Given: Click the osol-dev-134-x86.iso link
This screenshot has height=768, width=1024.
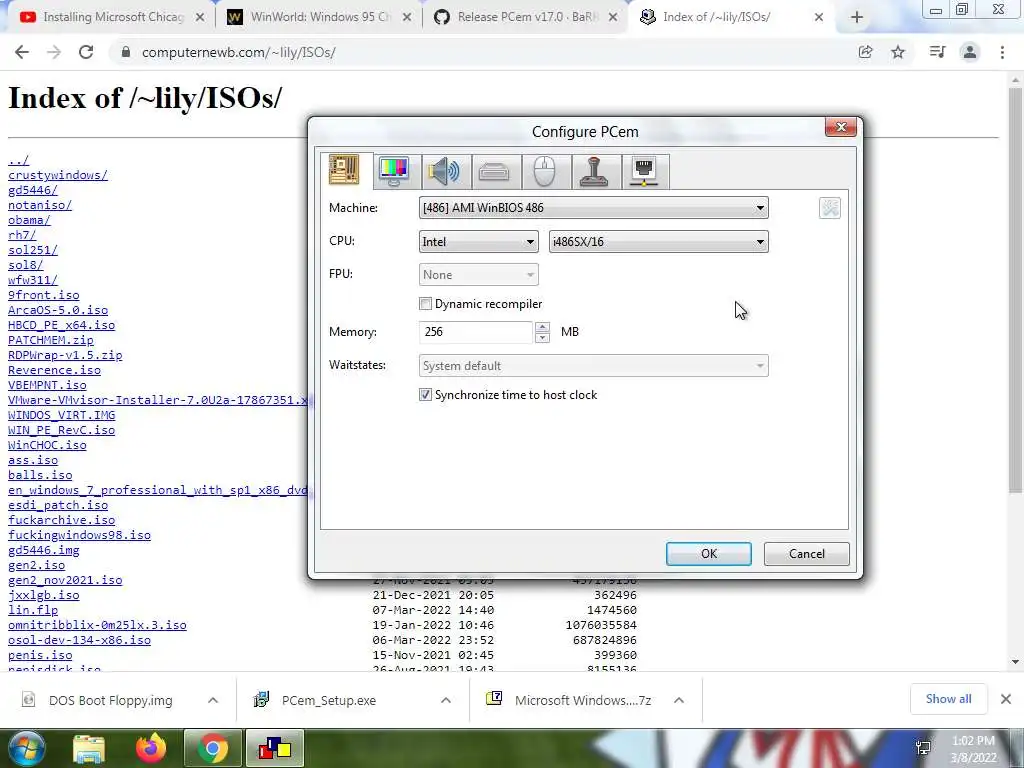Looking at the screenshot, I should 79,640.
